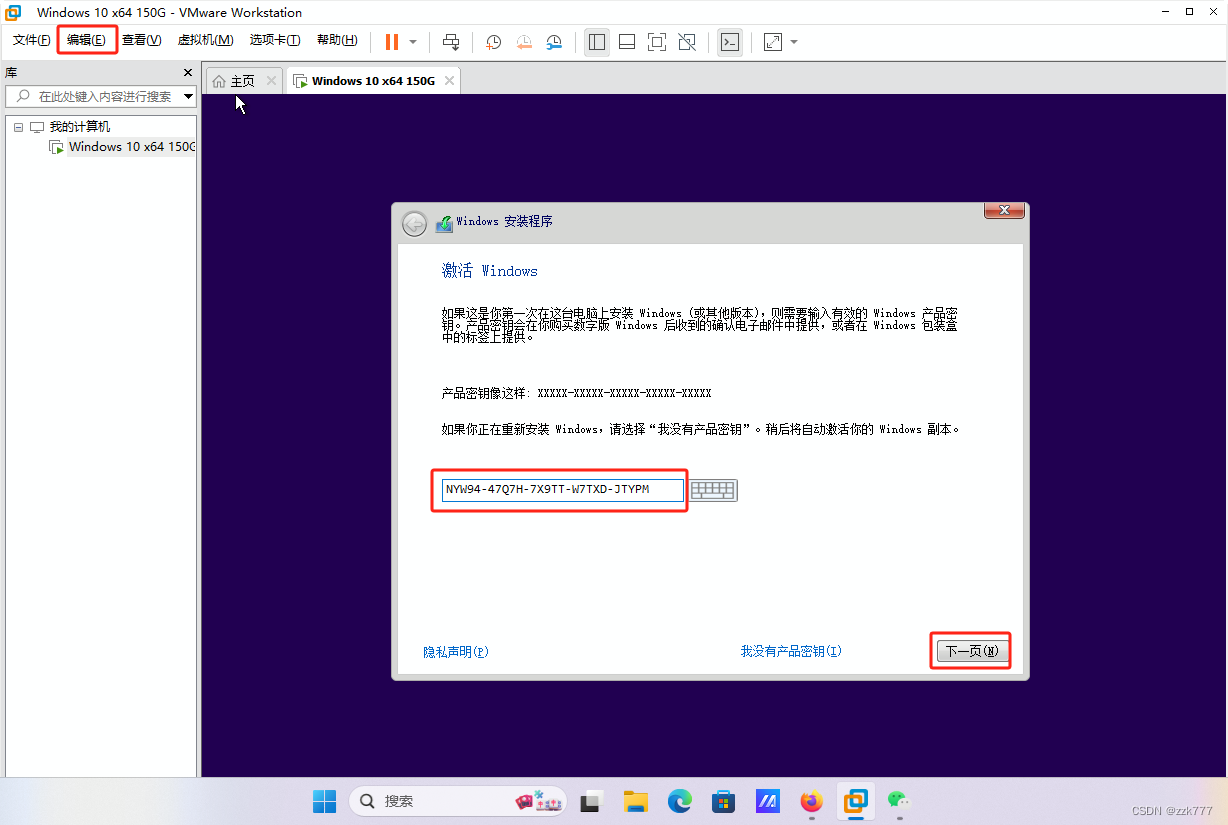1228x825 pixels.
Task: Open the 查看(V) menu
Action: coord(142,40)
